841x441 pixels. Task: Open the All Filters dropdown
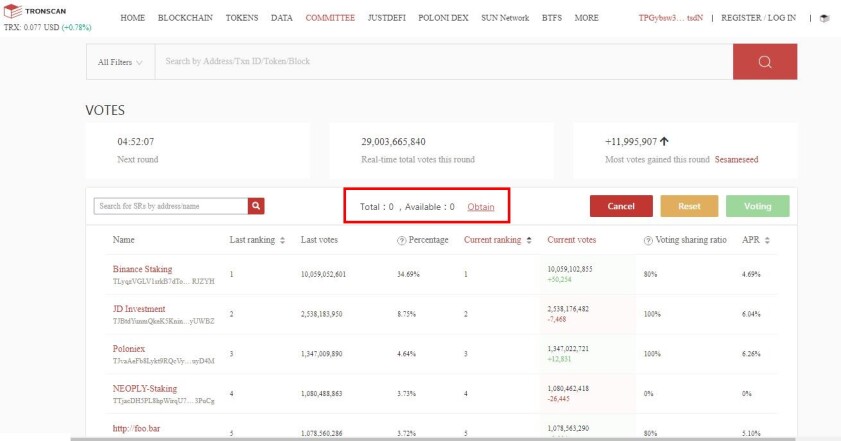tap(120, 62)
